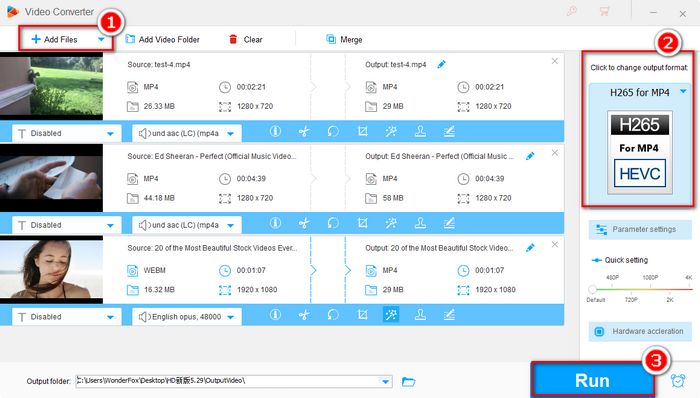Open subtitle edit icon for Stock Videos
Image resolution: width=700 pixels, height=398 pixels.
click(449, 315)
